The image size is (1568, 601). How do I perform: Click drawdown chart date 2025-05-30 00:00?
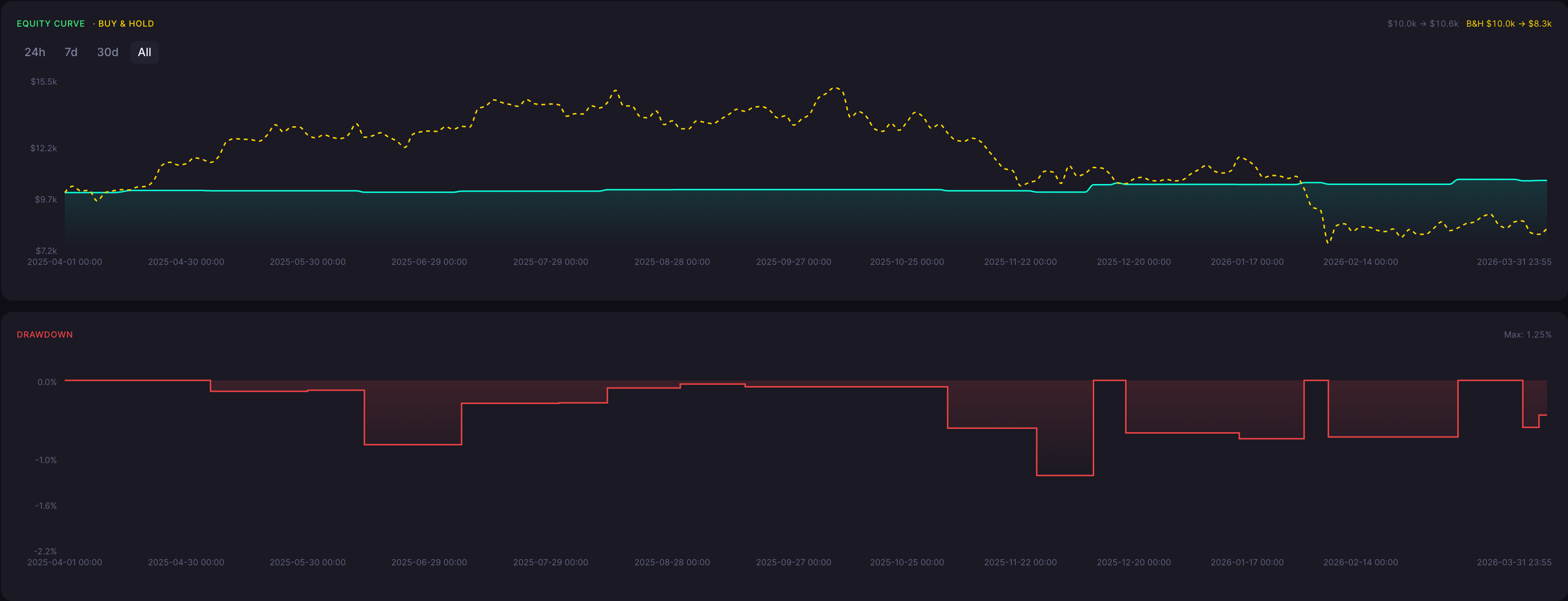[307, 562]
